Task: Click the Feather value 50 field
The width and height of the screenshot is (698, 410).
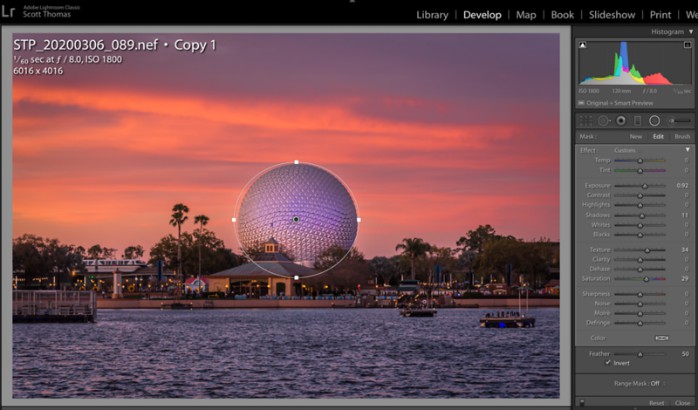Action: [685, 354]
